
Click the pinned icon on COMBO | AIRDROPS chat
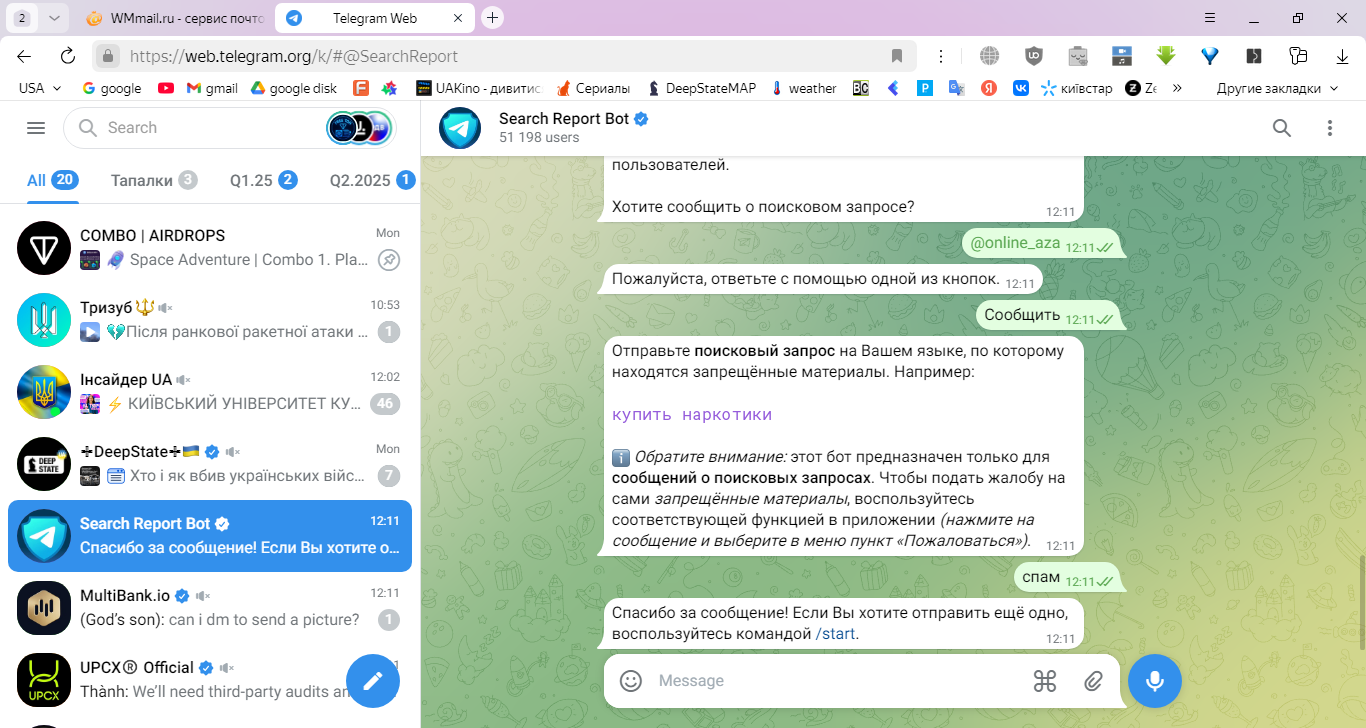click(389, 260)
